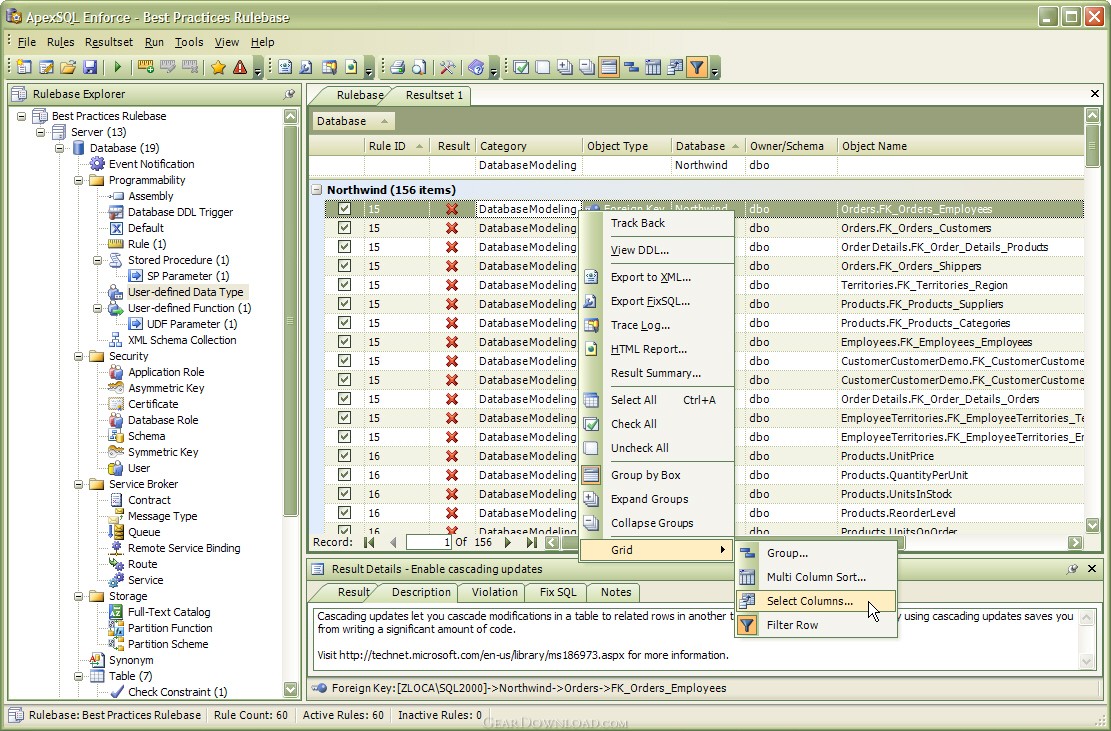Open the Resultset menu
This screenshot has width=1111, height=731.
(x=108, y=42)
